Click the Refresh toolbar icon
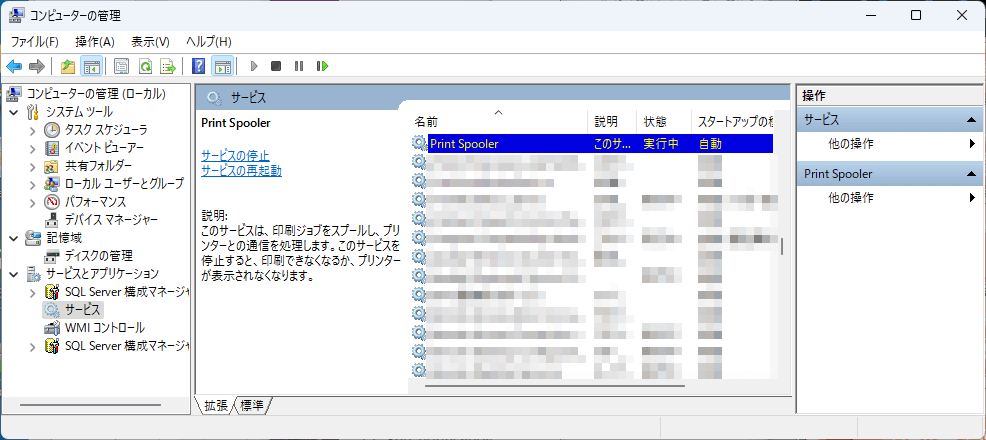 145,66
